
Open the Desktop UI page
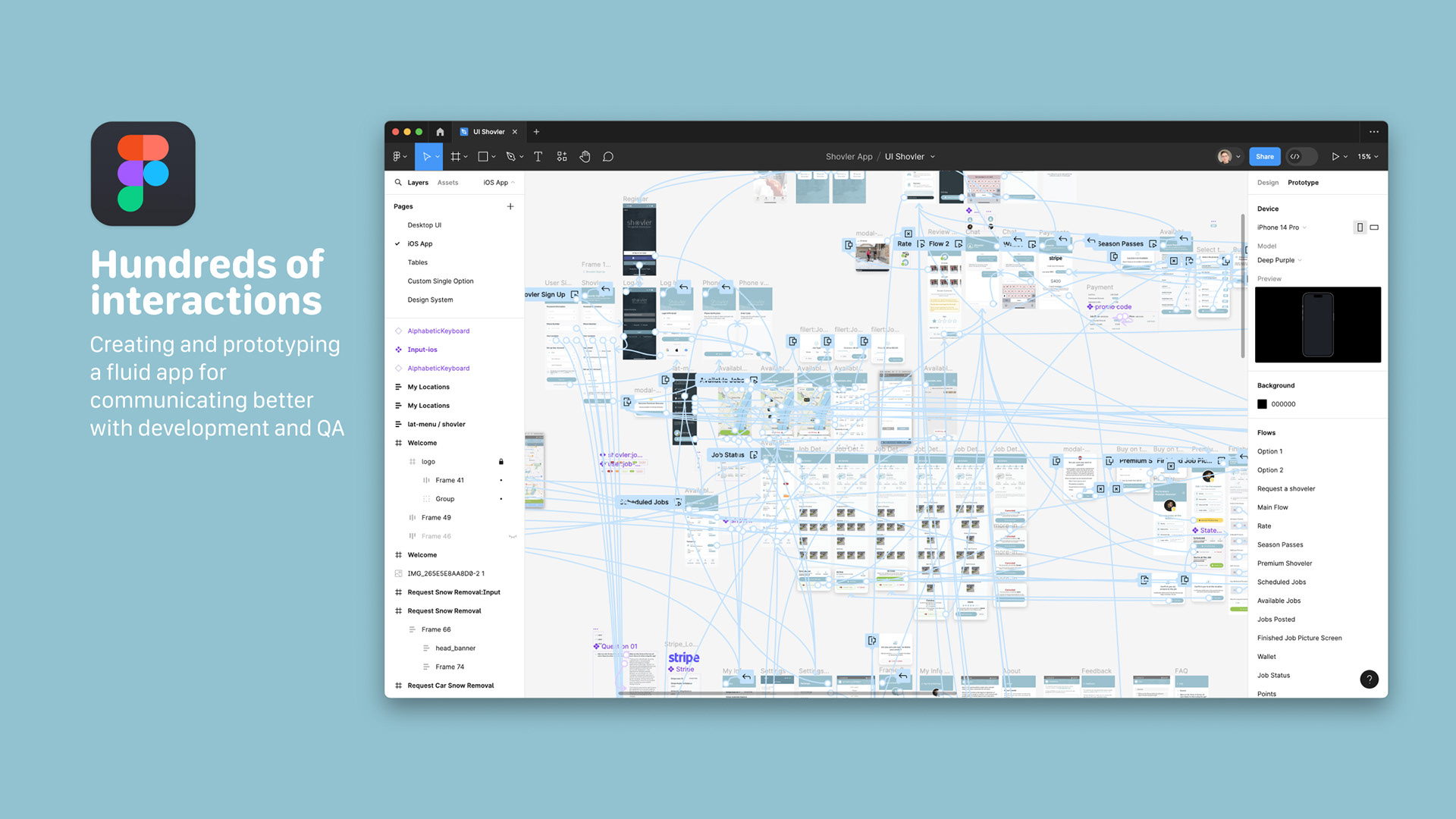click(424, 225)
